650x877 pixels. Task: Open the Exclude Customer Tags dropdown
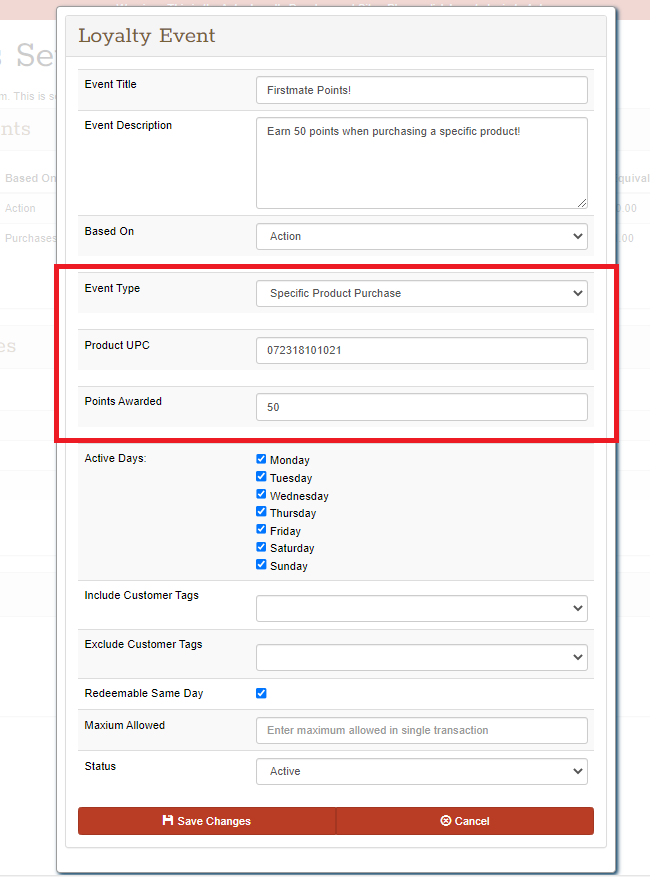coord(421,657)
